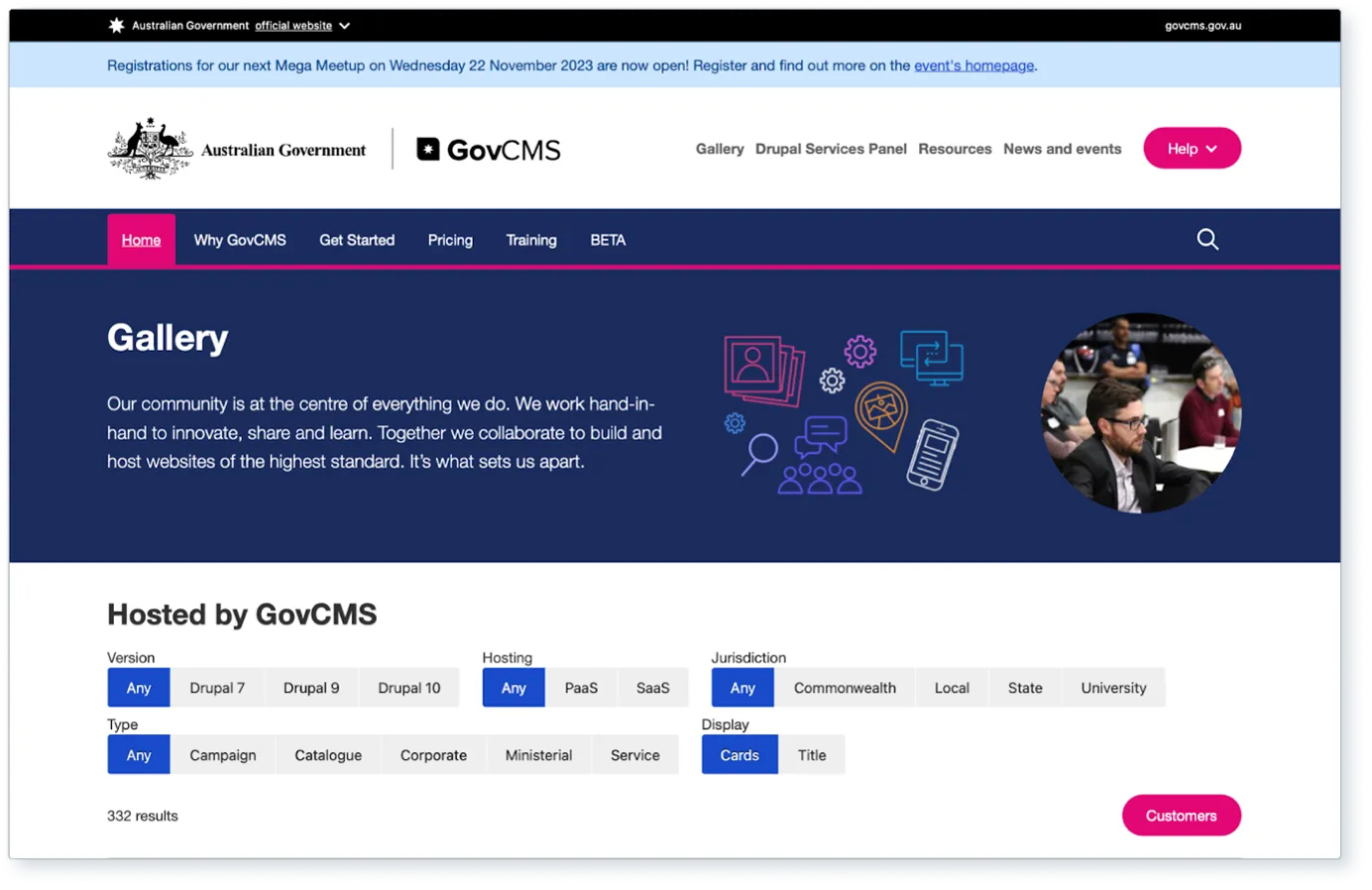Filter hosting by SaaS
The height and width of the screenshot is (890, 1372).
coord(652,688)
